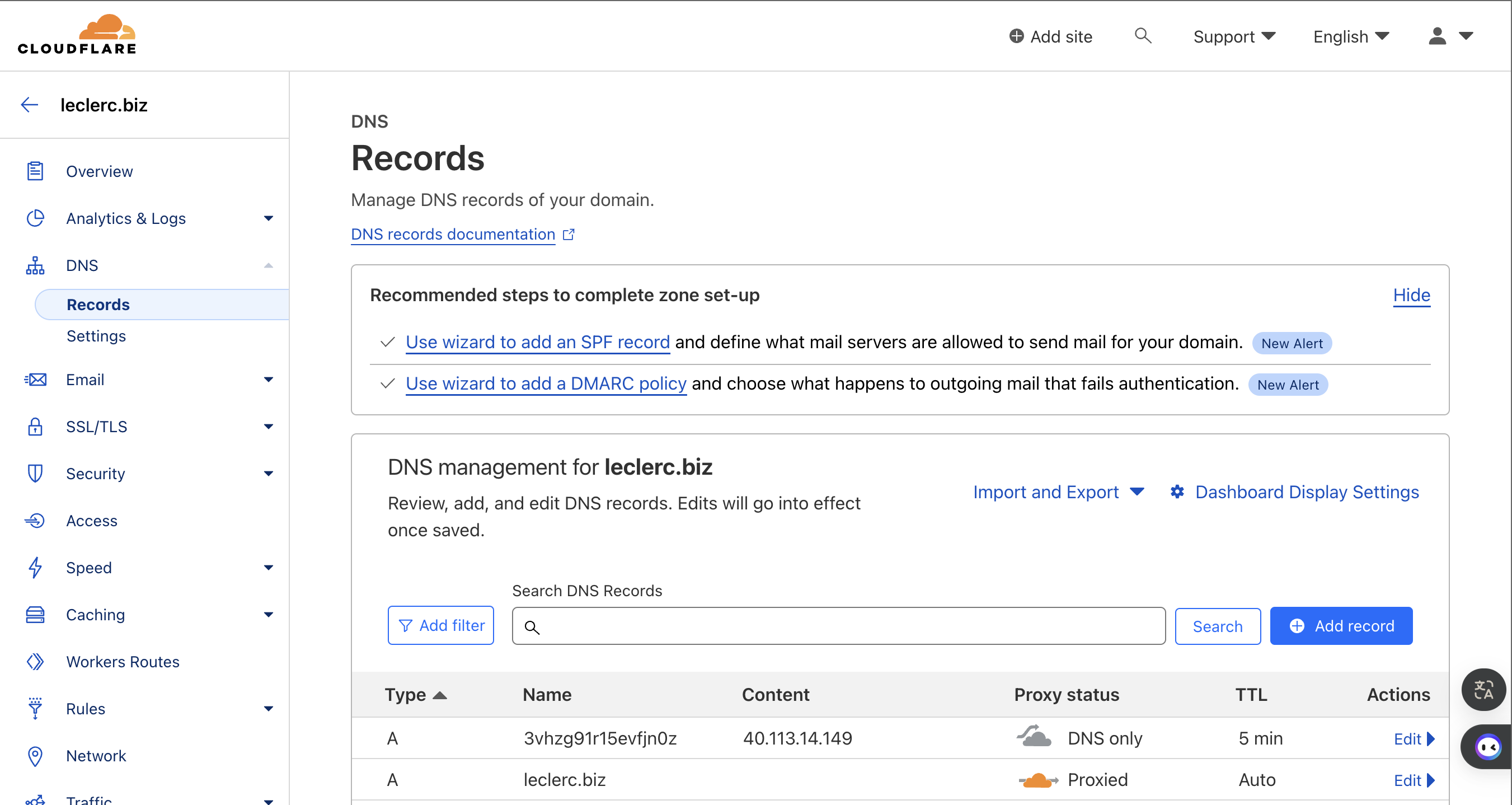Click the back arrow next to leclerc.biz
The width and height of the screenshot is (1512, 805).
coord(29,105)
